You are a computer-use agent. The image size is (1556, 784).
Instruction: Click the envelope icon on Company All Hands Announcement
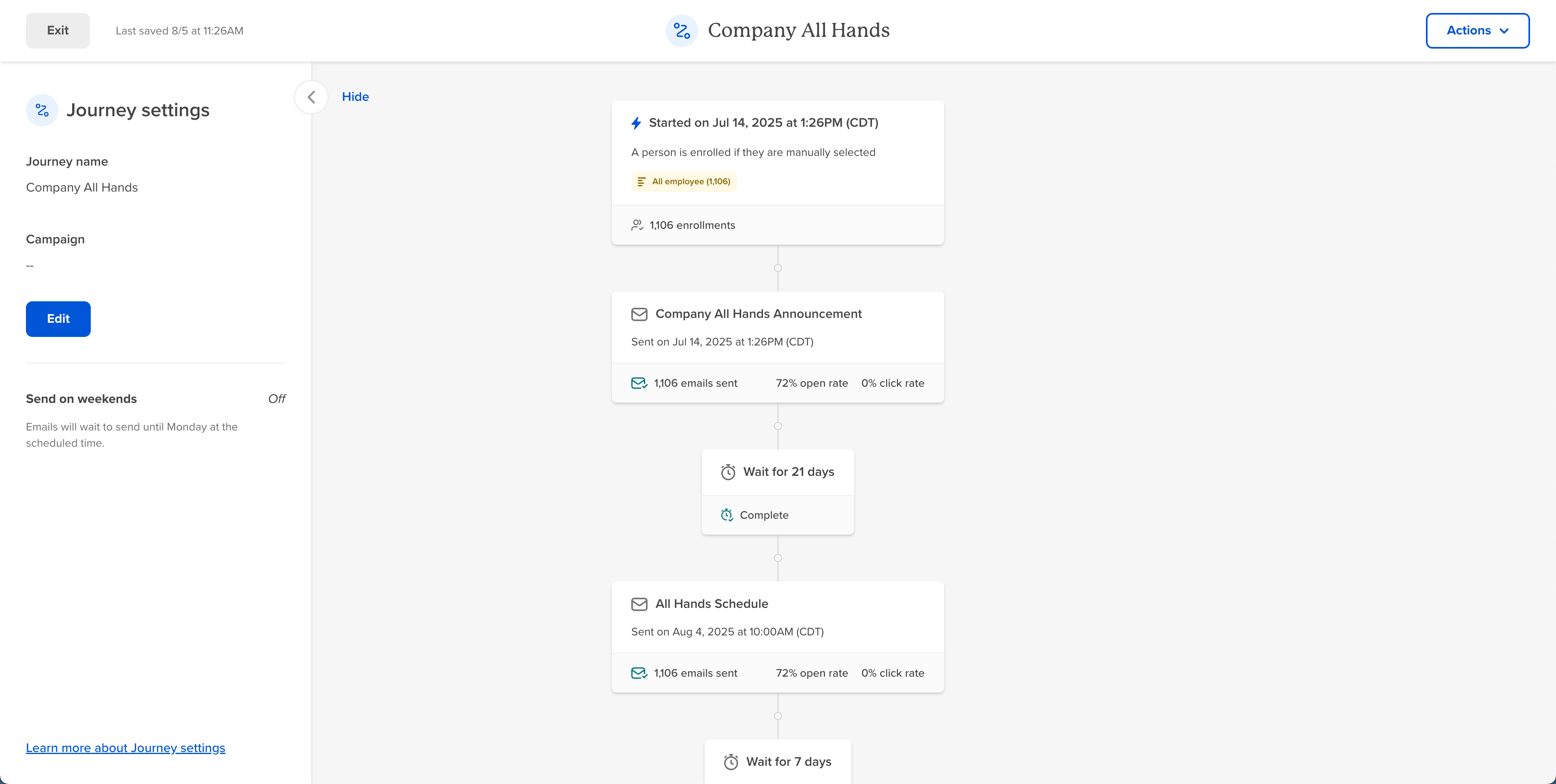639,314
